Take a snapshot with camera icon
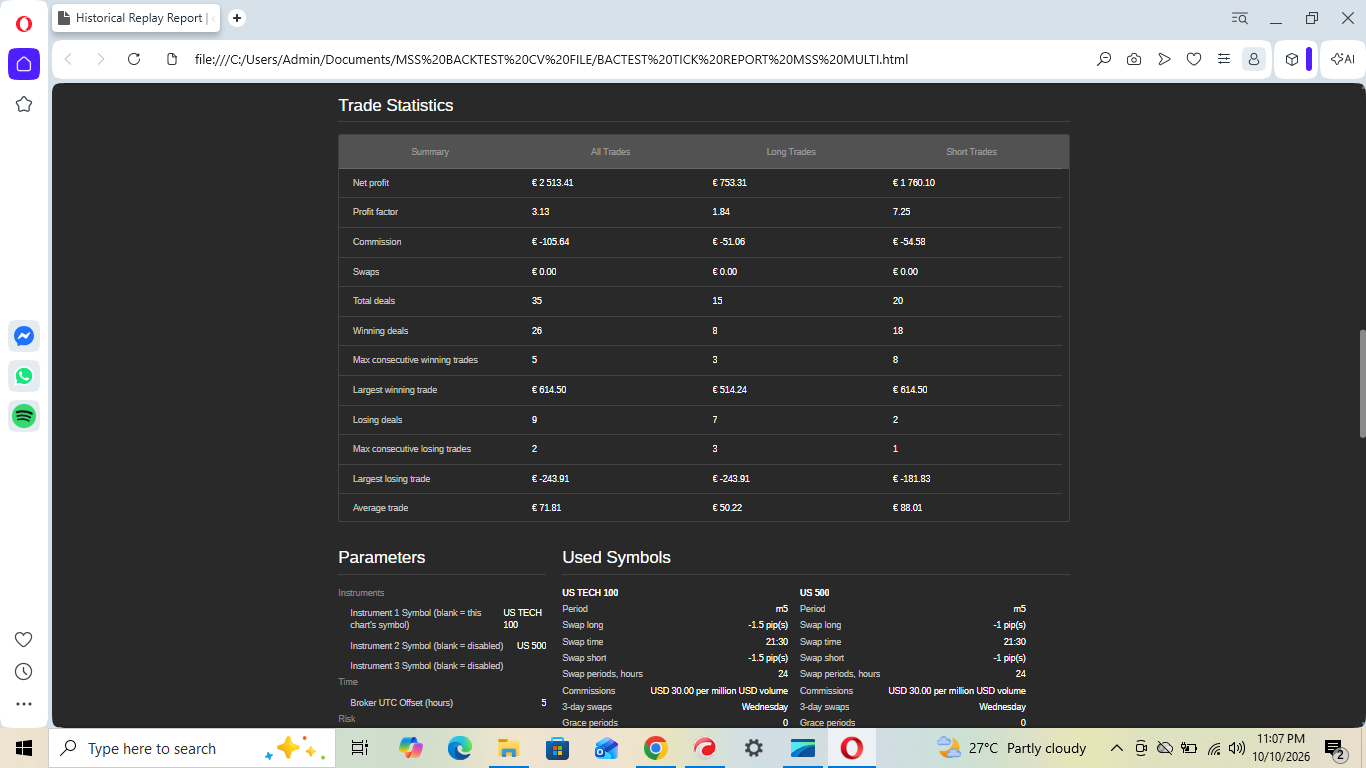This screenshot has height=768, width=1366. (1134, 59)
